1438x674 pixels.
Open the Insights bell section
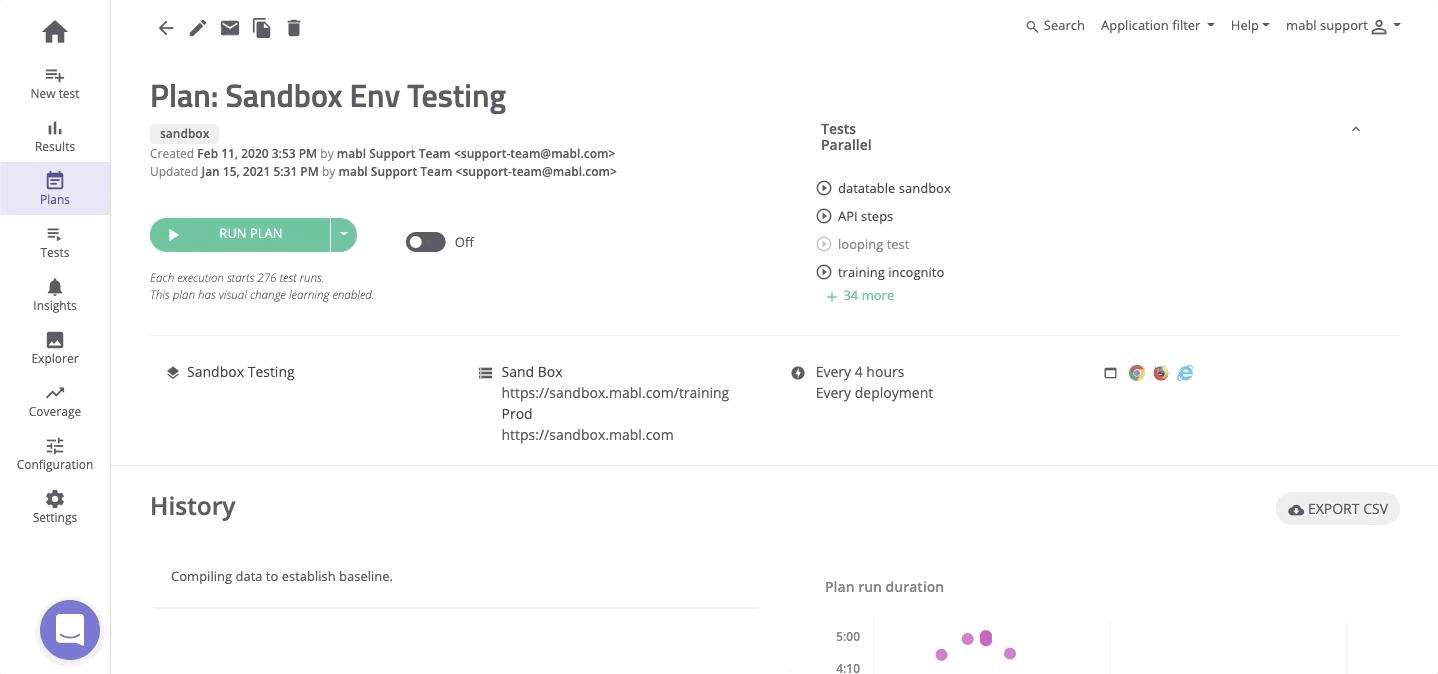(55, 295)
